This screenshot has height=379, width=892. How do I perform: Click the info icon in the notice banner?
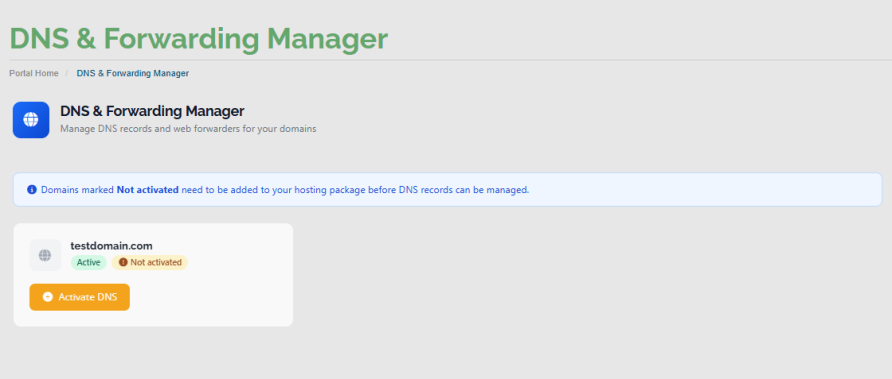coord(32,190)
